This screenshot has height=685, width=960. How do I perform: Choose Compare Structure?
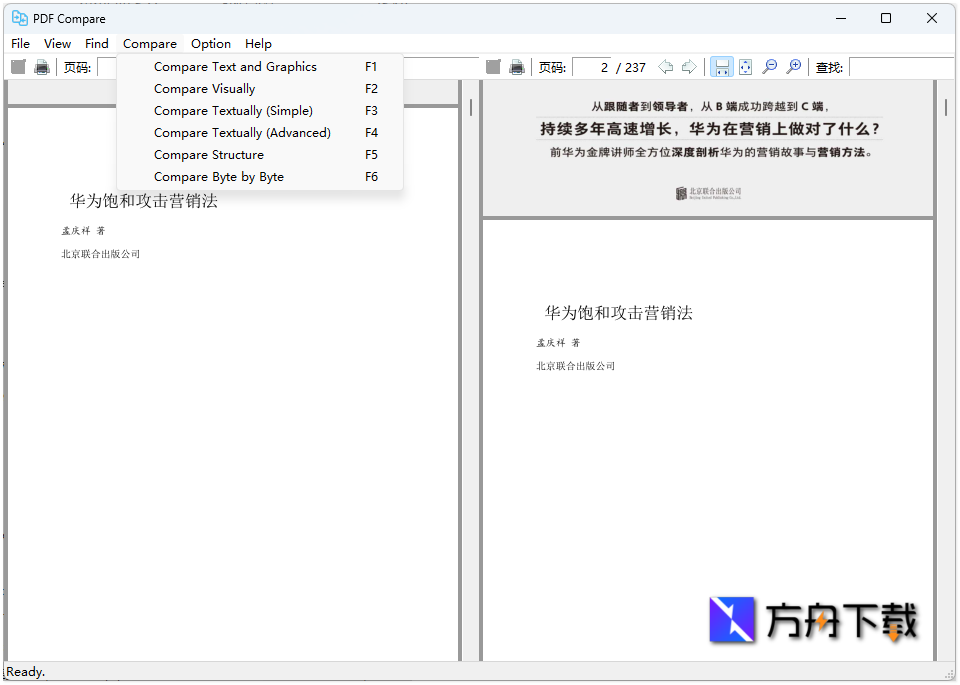pos(260,155)
